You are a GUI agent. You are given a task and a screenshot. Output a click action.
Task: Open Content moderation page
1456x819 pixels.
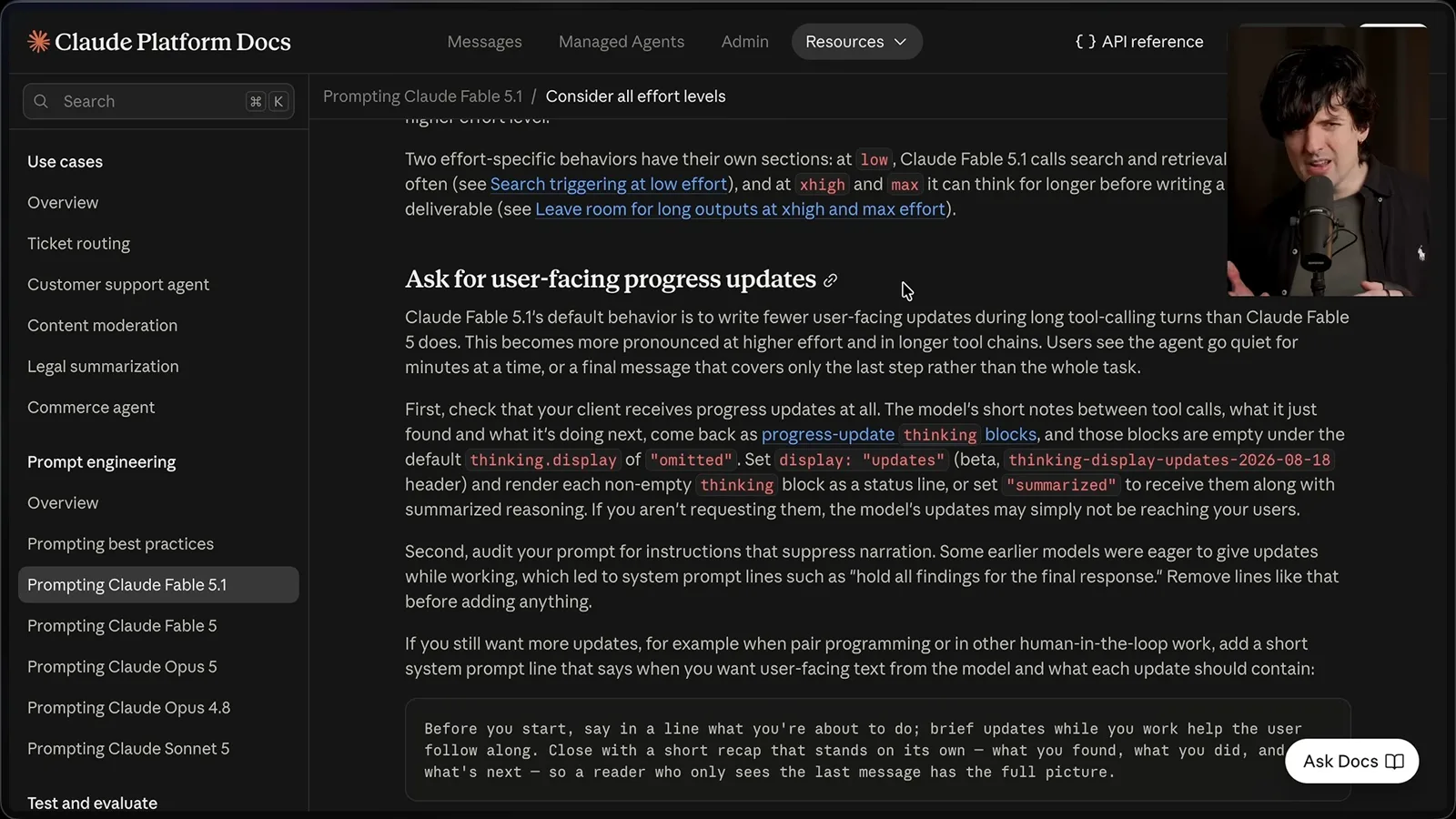pos(102,326)
